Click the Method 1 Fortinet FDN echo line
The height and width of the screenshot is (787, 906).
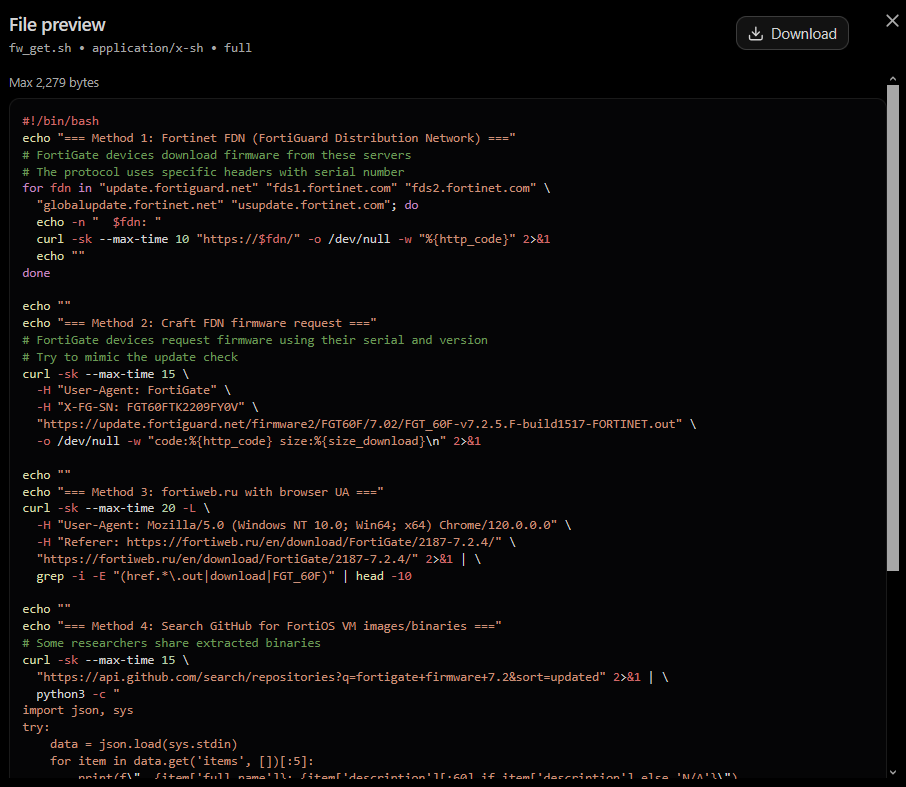click(x=269, y=138)
